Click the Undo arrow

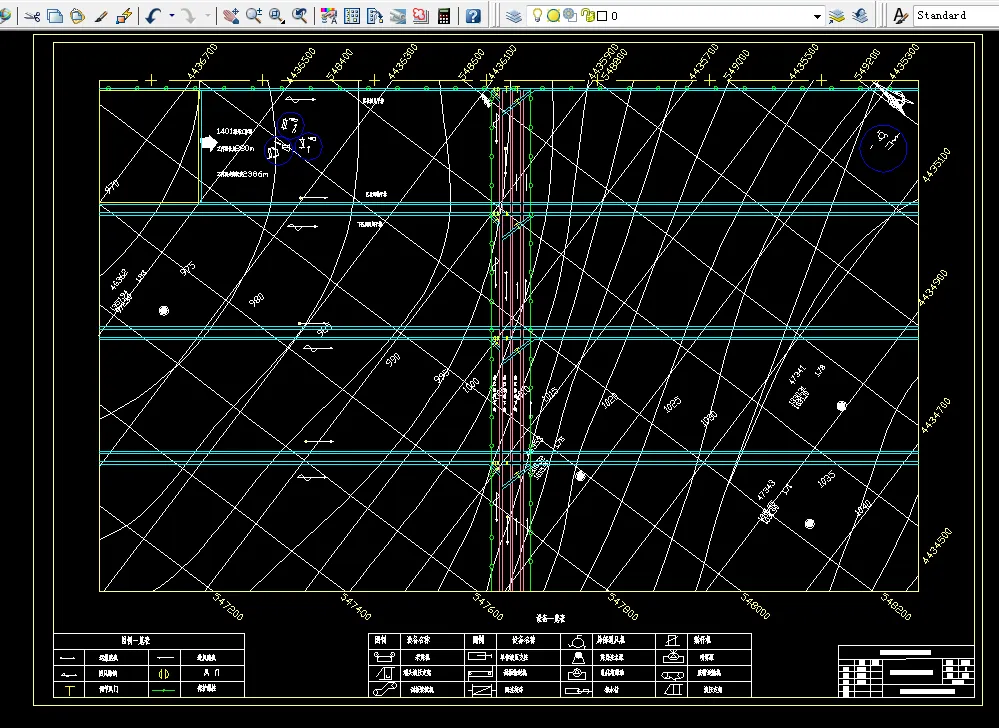point(154,16)
